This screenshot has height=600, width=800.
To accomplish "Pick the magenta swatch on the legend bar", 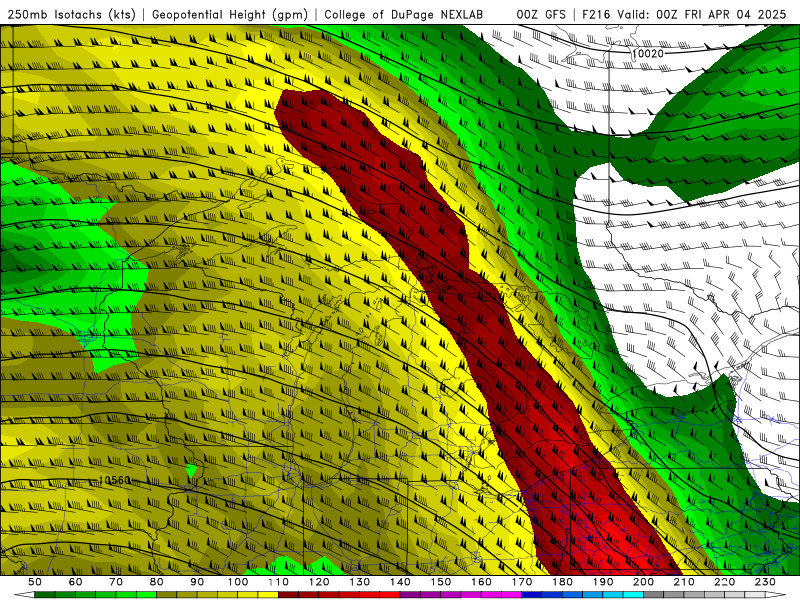I will coord(511,595).
